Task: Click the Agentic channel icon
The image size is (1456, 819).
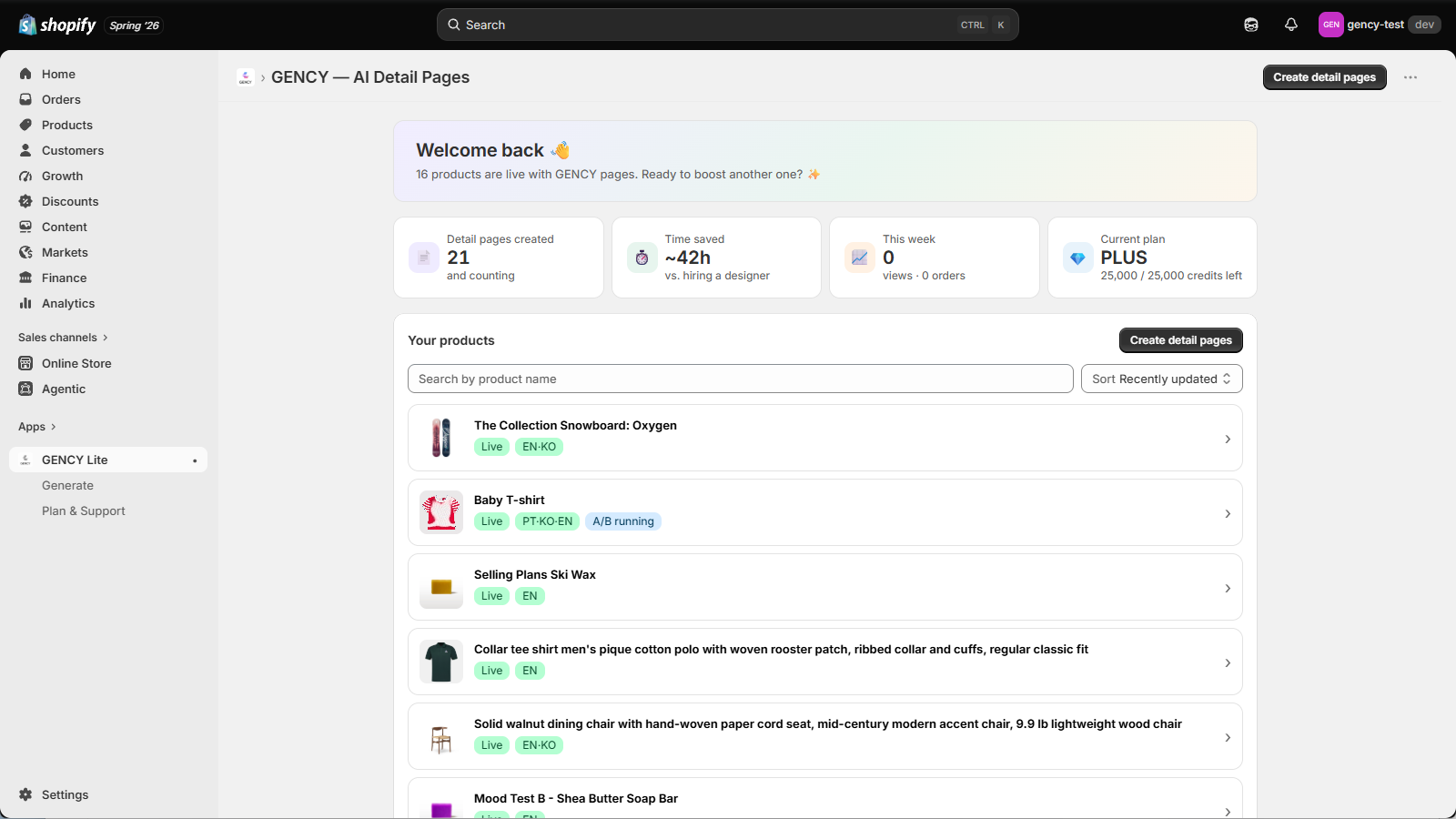Action: [x=25, y=389]
